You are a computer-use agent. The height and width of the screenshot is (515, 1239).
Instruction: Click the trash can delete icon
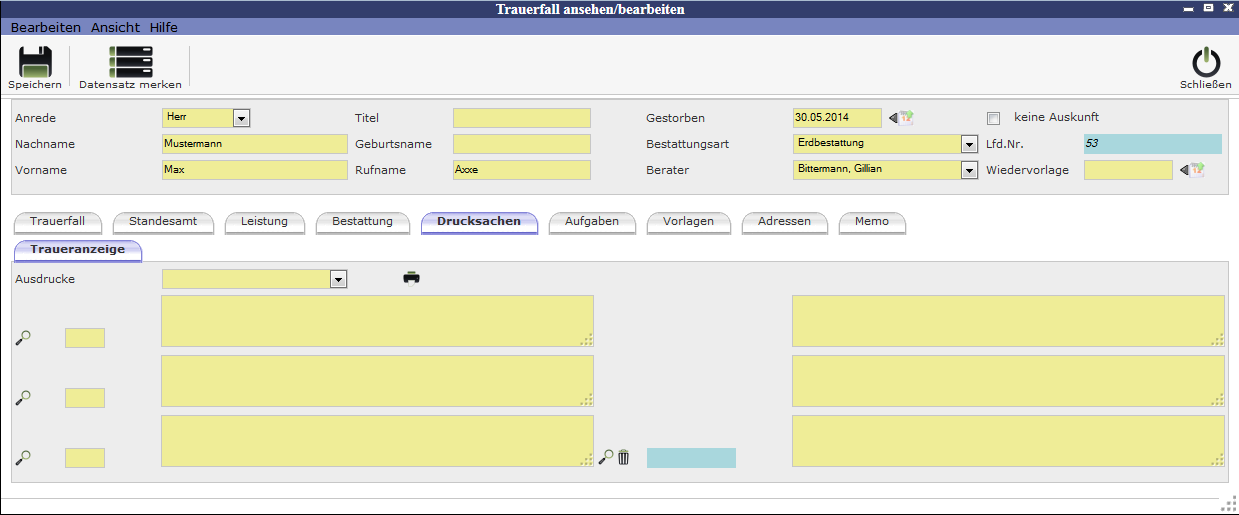tap(624, 457)
